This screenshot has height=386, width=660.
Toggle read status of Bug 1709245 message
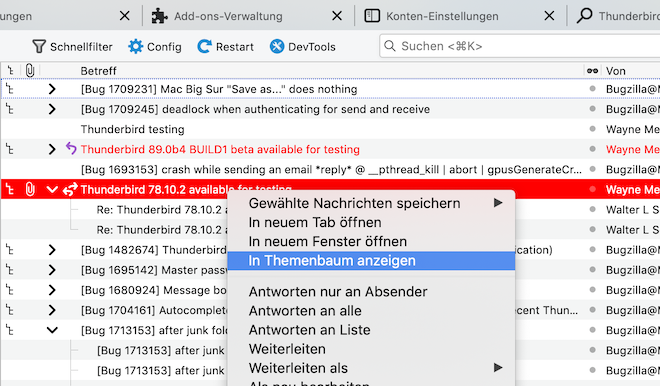pos(593,109)
